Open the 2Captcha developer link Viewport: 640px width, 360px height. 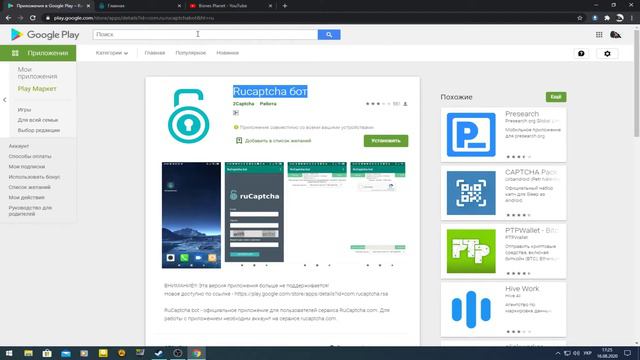click(243, 104)
